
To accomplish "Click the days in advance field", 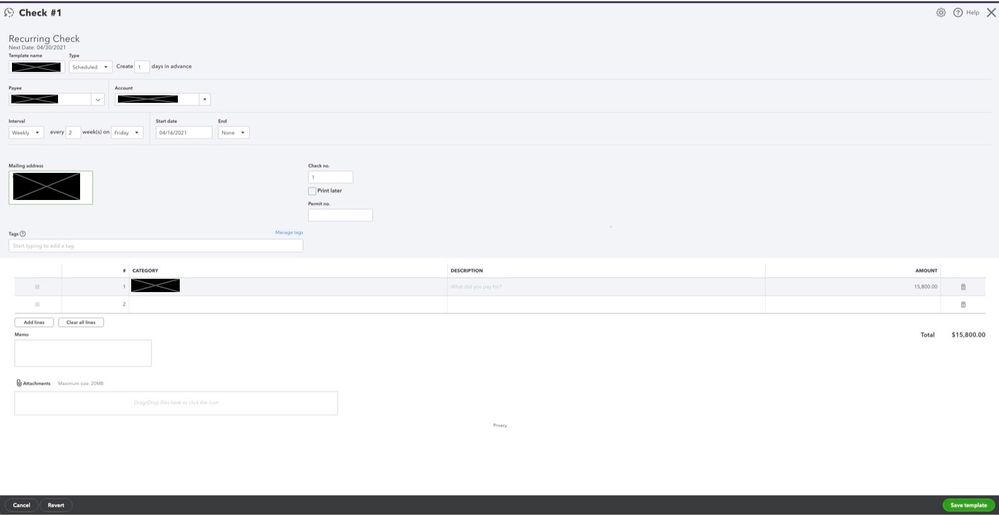I will 141,67.
